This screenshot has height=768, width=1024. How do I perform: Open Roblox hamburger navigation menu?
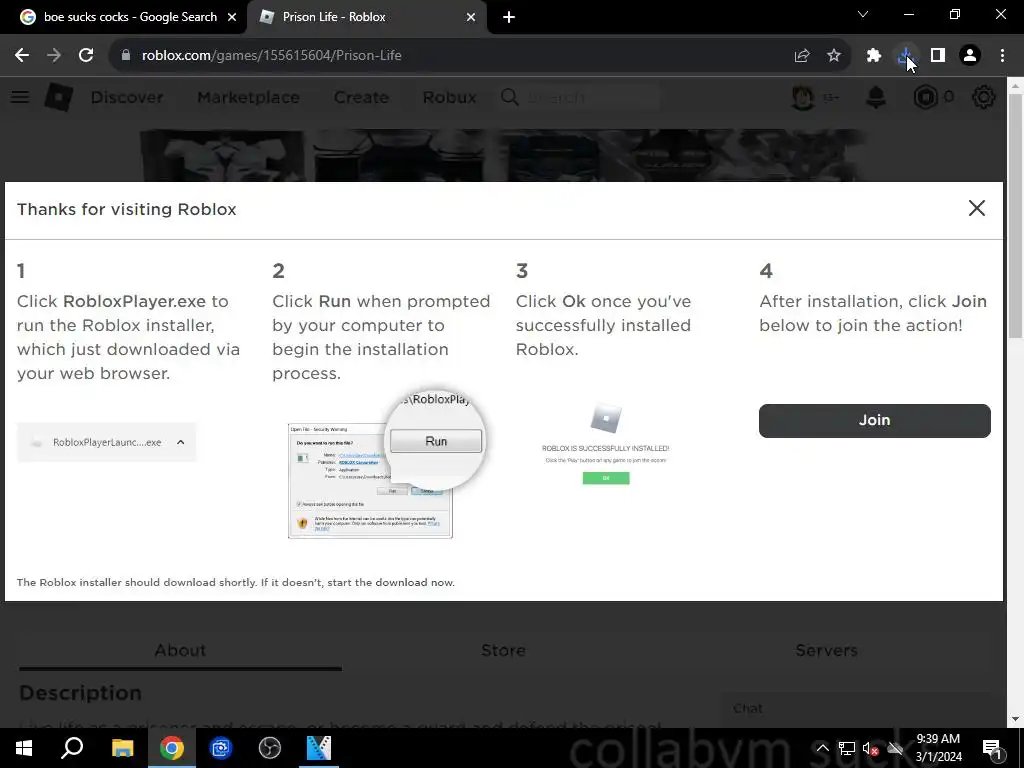(20, 97)
